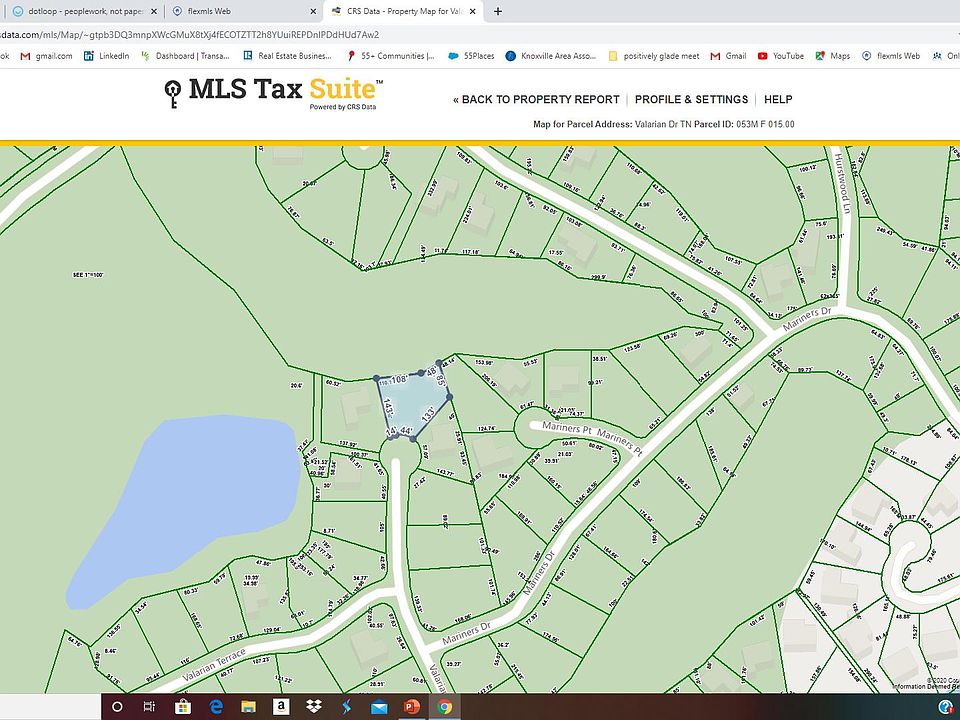The width and height of the screenshot is (960, 720).
Task: Click the SEE 1"=100' map note
Action: pos(88,275)
